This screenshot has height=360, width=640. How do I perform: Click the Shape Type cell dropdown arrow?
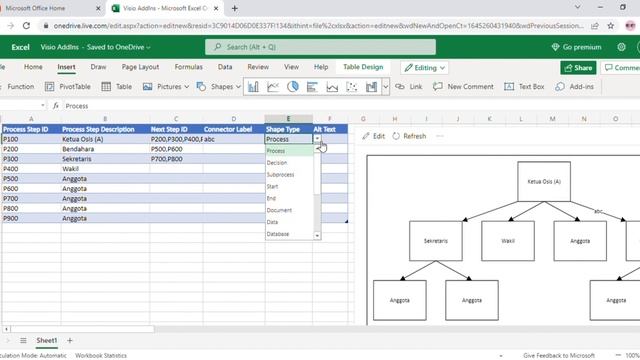click(317, 139)
